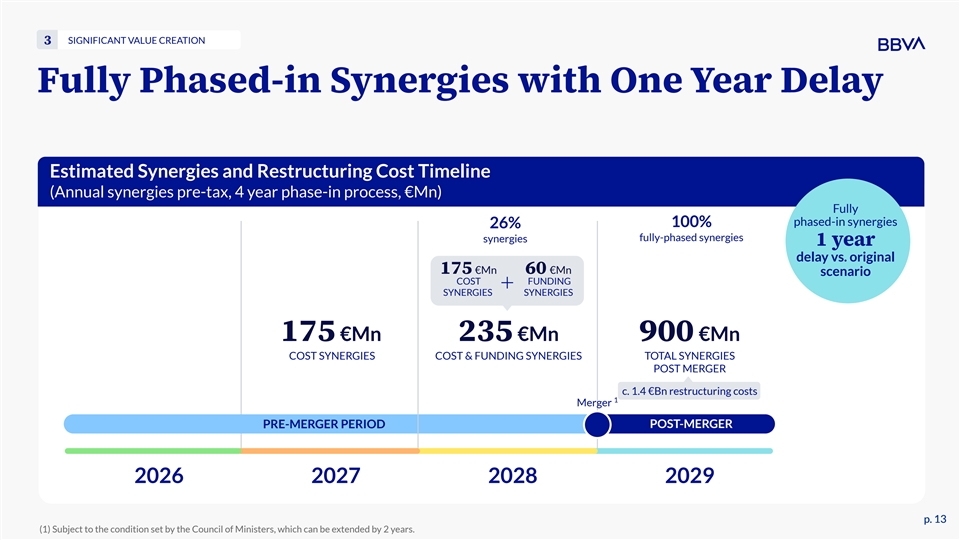Click the Estimated Synergies header banner
The height and width of the screenshot is (540, 960).
480,181
